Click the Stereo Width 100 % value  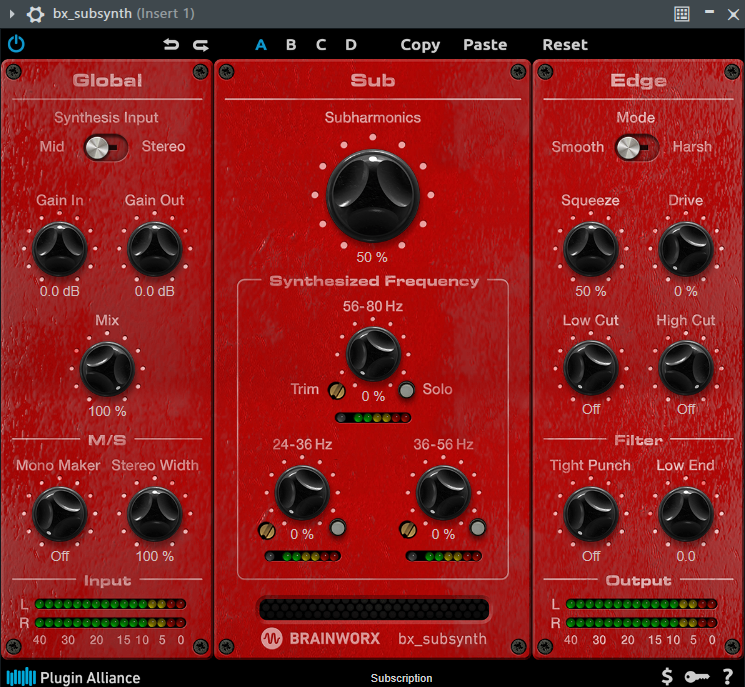[155, 556]
